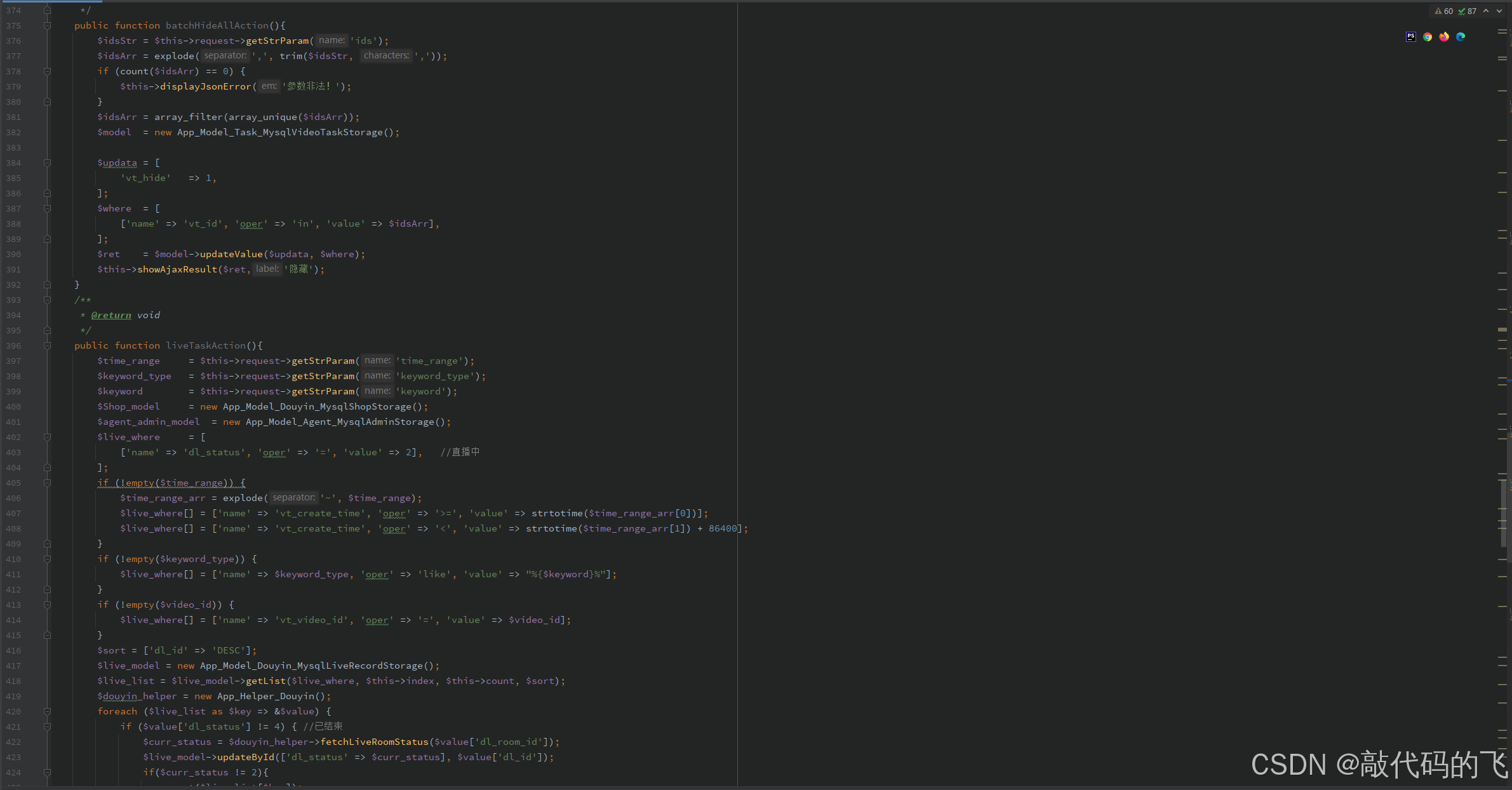Click the green typo checkmark indicator

tap(1462, 11)
